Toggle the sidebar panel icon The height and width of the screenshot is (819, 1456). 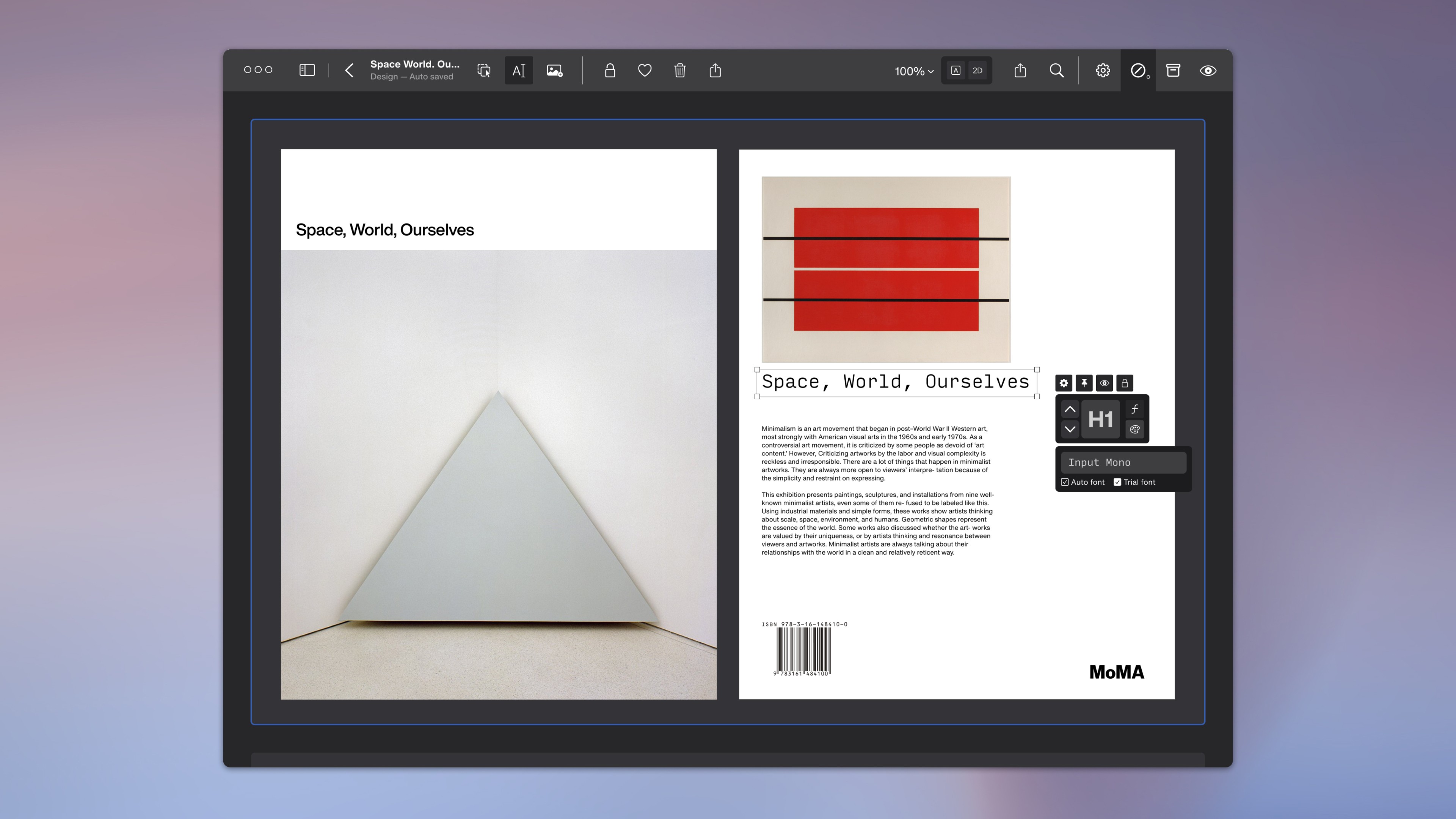tap(307, 70)
